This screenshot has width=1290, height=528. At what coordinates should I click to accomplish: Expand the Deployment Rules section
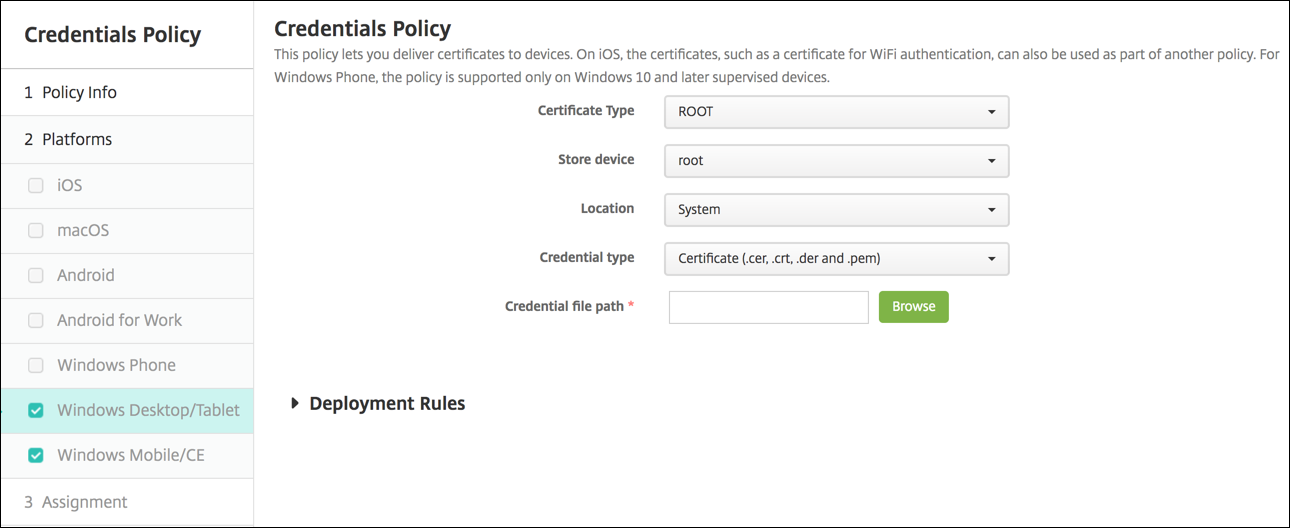click(x=387, y=404)
